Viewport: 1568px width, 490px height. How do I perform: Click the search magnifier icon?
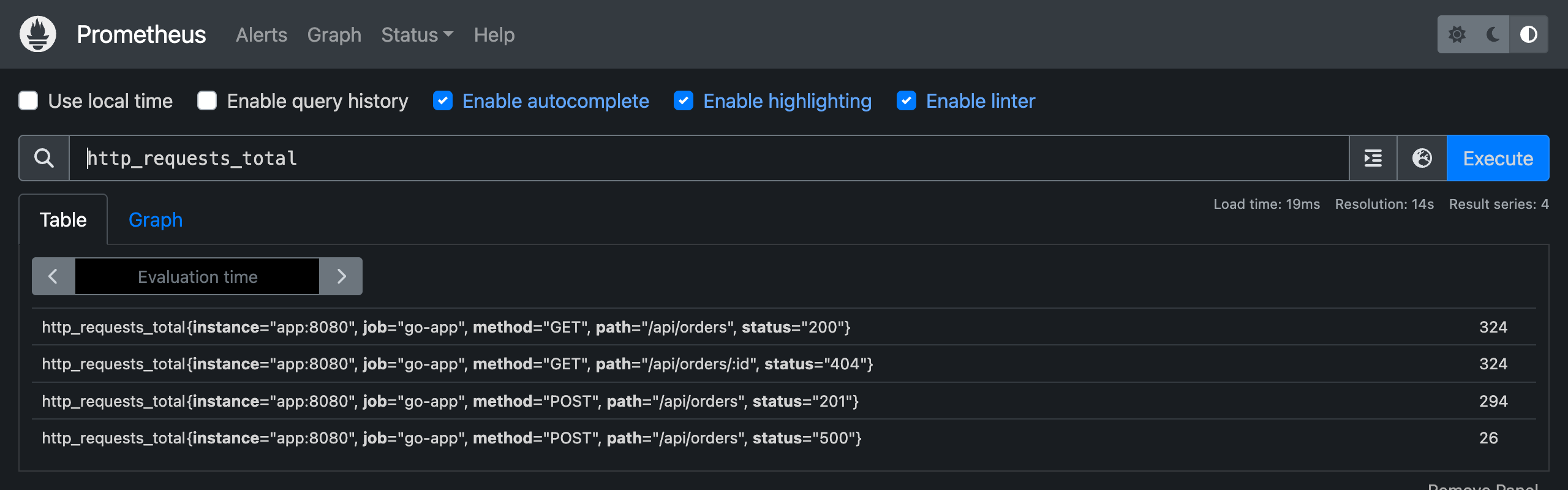pyautogui.click(x=44, y=158)
